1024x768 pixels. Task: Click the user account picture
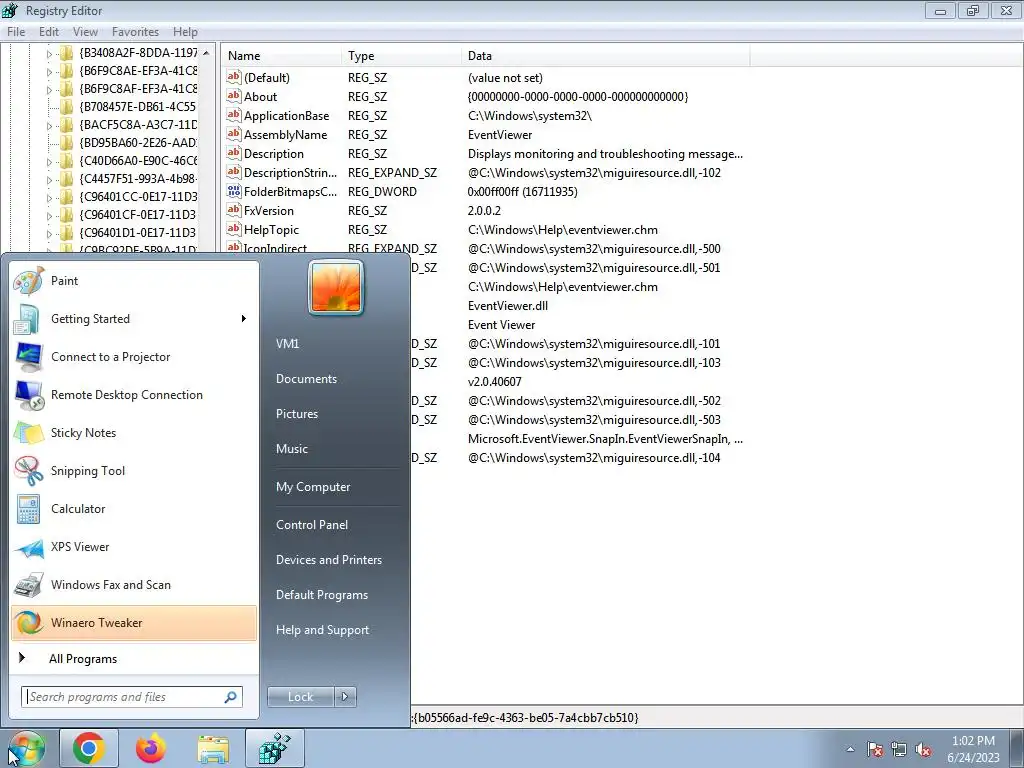(x=336, y=287)
